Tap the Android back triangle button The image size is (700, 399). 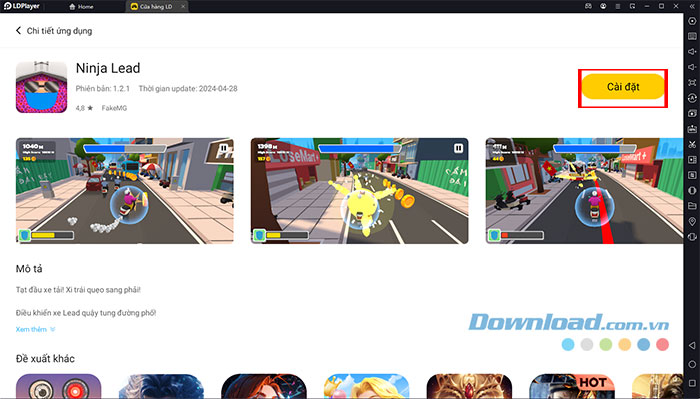[x=692, y=345]
